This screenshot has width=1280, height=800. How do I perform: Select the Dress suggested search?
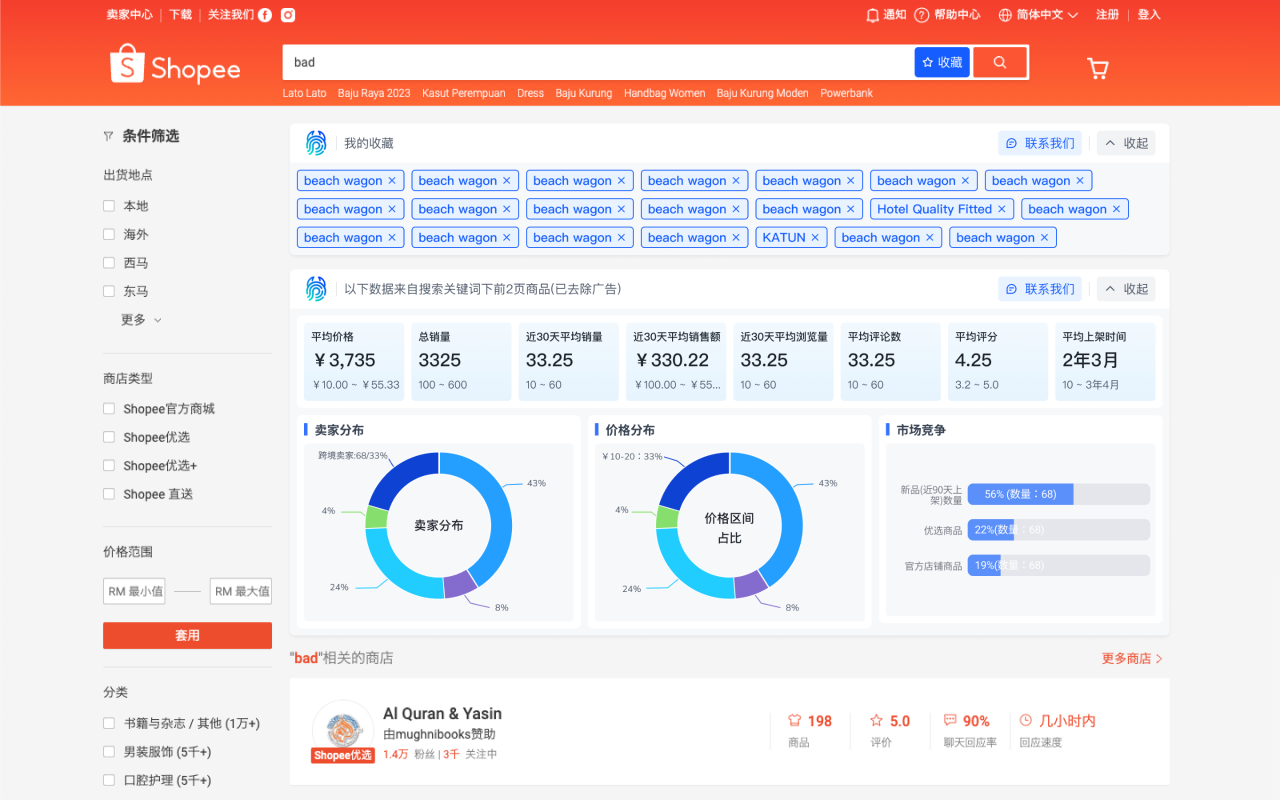pos(530,93)
